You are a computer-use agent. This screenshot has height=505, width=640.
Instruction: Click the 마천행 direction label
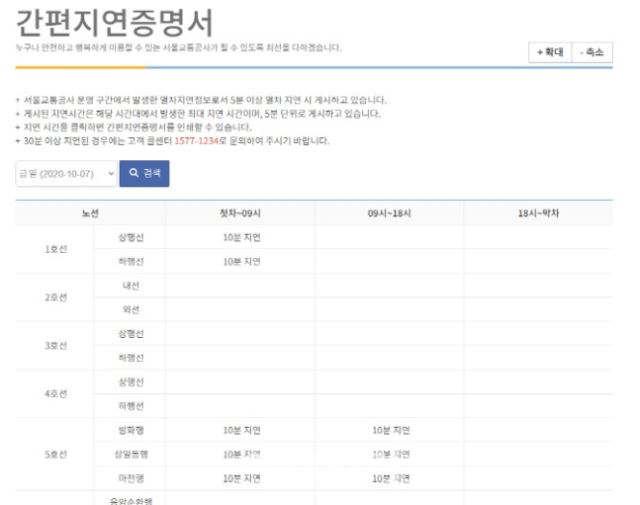click(131, 478)
